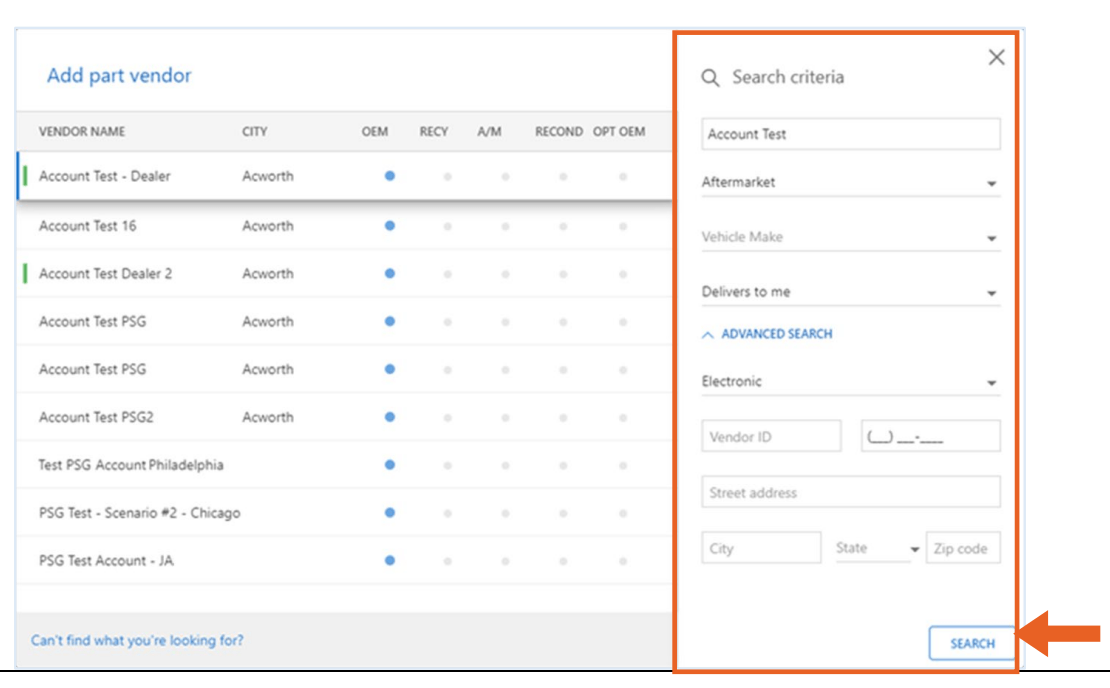
Task: Click the OPT OEM column header
Action: pyautogui.click(x=619, y=132)
